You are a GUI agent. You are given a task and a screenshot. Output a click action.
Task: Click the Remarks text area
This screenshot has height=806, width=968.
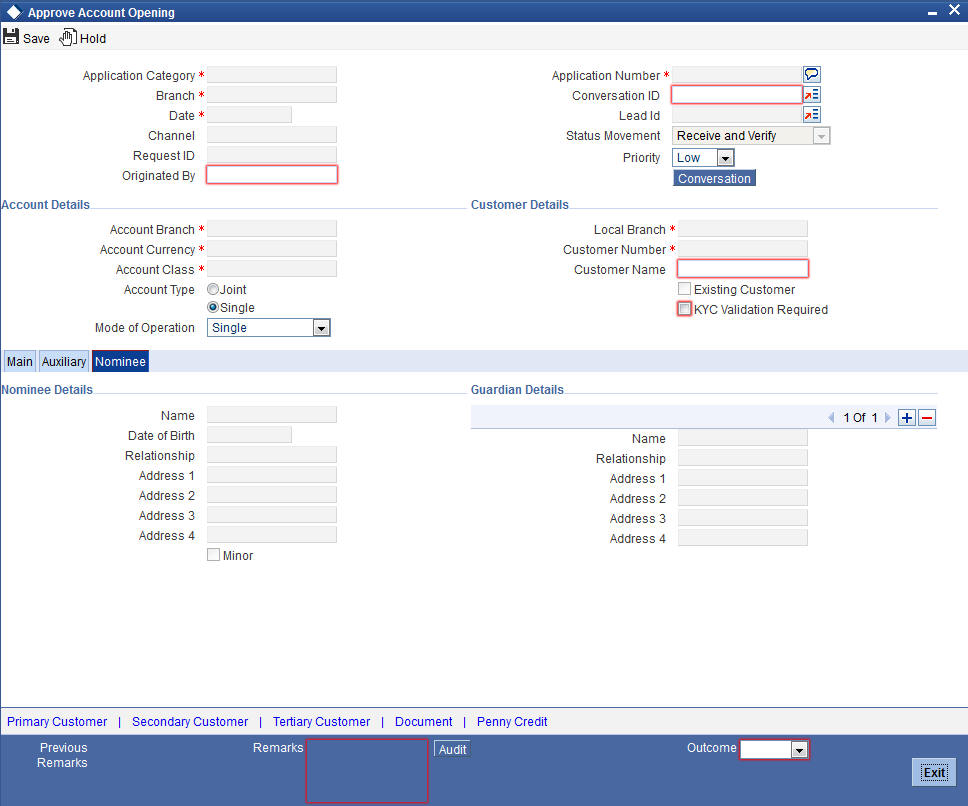coord(367,771)
